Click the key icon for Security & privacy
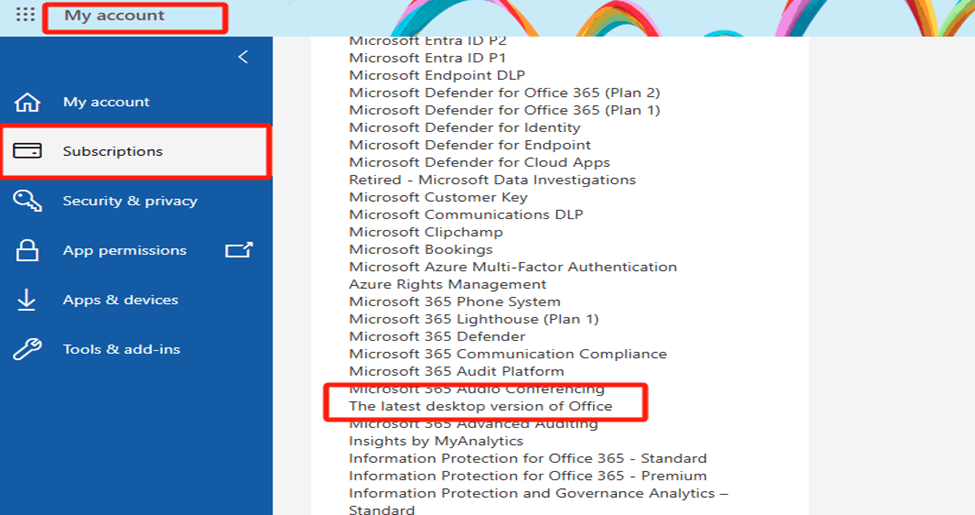Screen dimensions: 975x515 coord(27,201)
